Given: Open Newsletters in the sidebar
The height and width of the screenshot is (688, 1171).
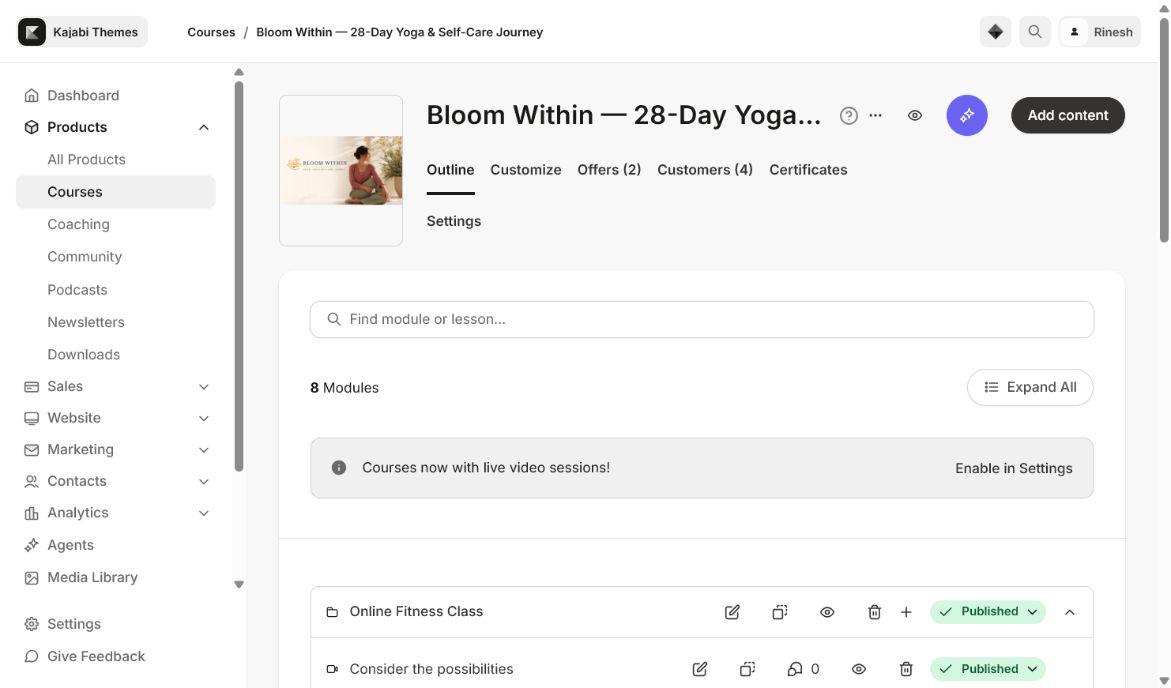Looking at the screenshot, I should tap(86, 323).
